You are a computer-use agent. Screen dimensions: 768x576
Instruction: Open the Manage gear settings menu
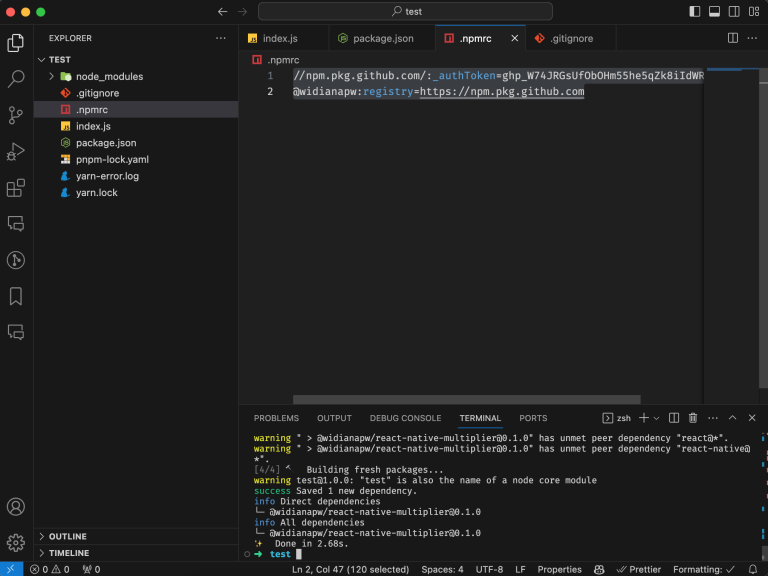click(16, 543)
